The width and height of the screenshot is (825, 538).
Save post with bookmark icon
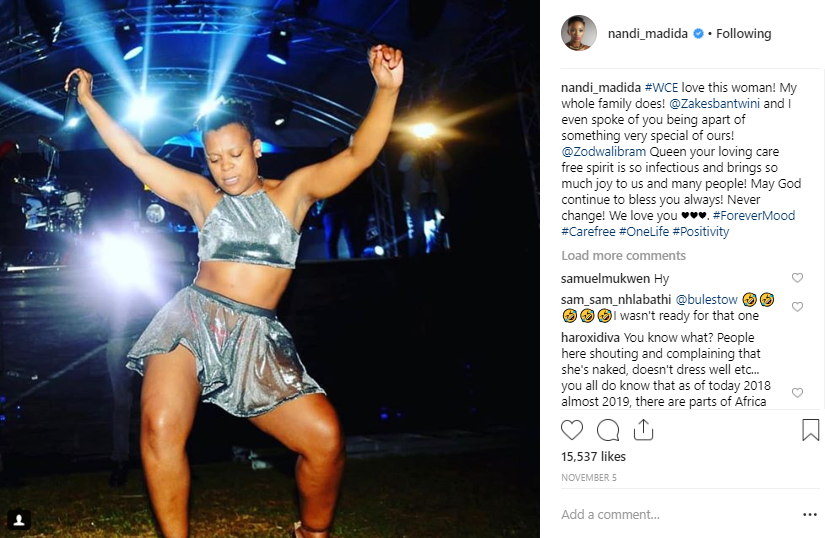click(x=810, y=430)
